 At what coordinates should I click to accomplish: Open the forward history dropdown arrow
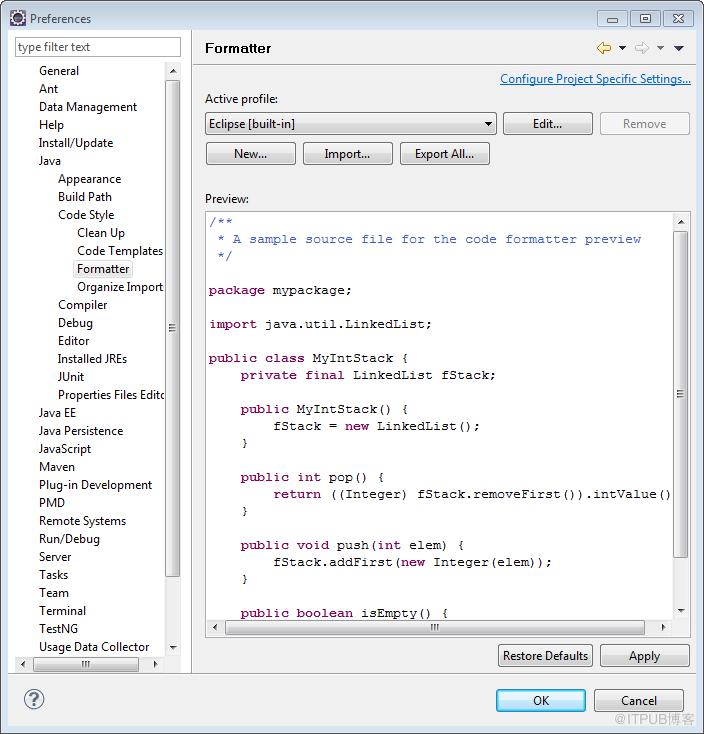coord(660,48)
